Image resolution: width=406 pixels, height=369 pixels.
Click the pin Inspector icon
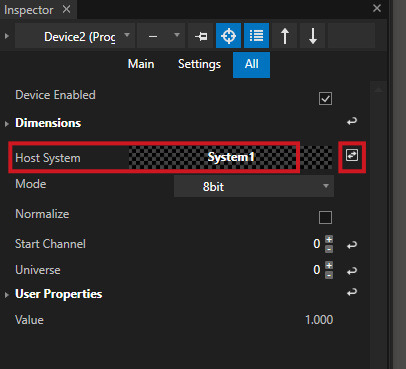tap(201, 36)
